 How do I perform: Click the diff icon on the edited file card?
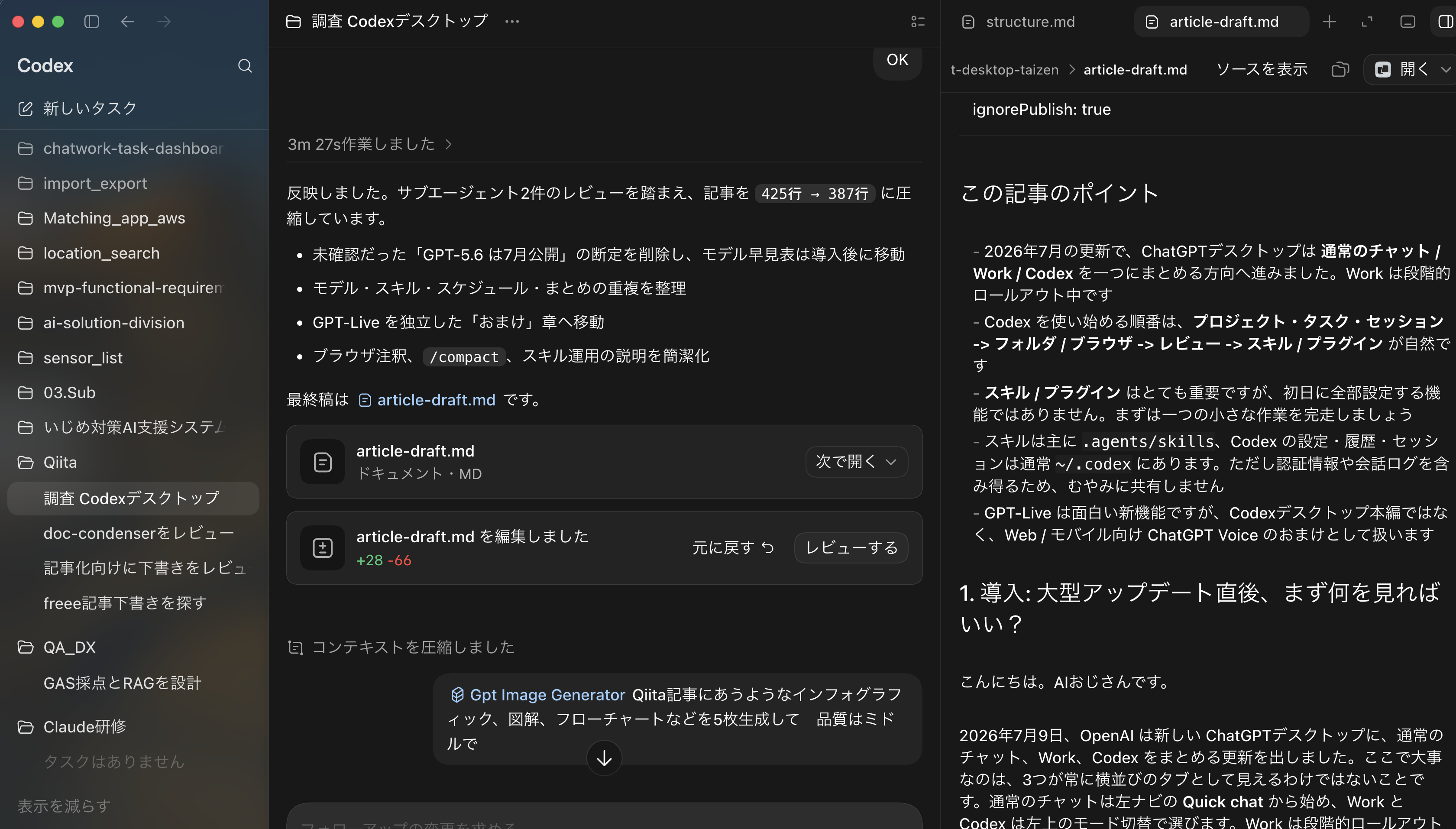click(x=322, y=548)
